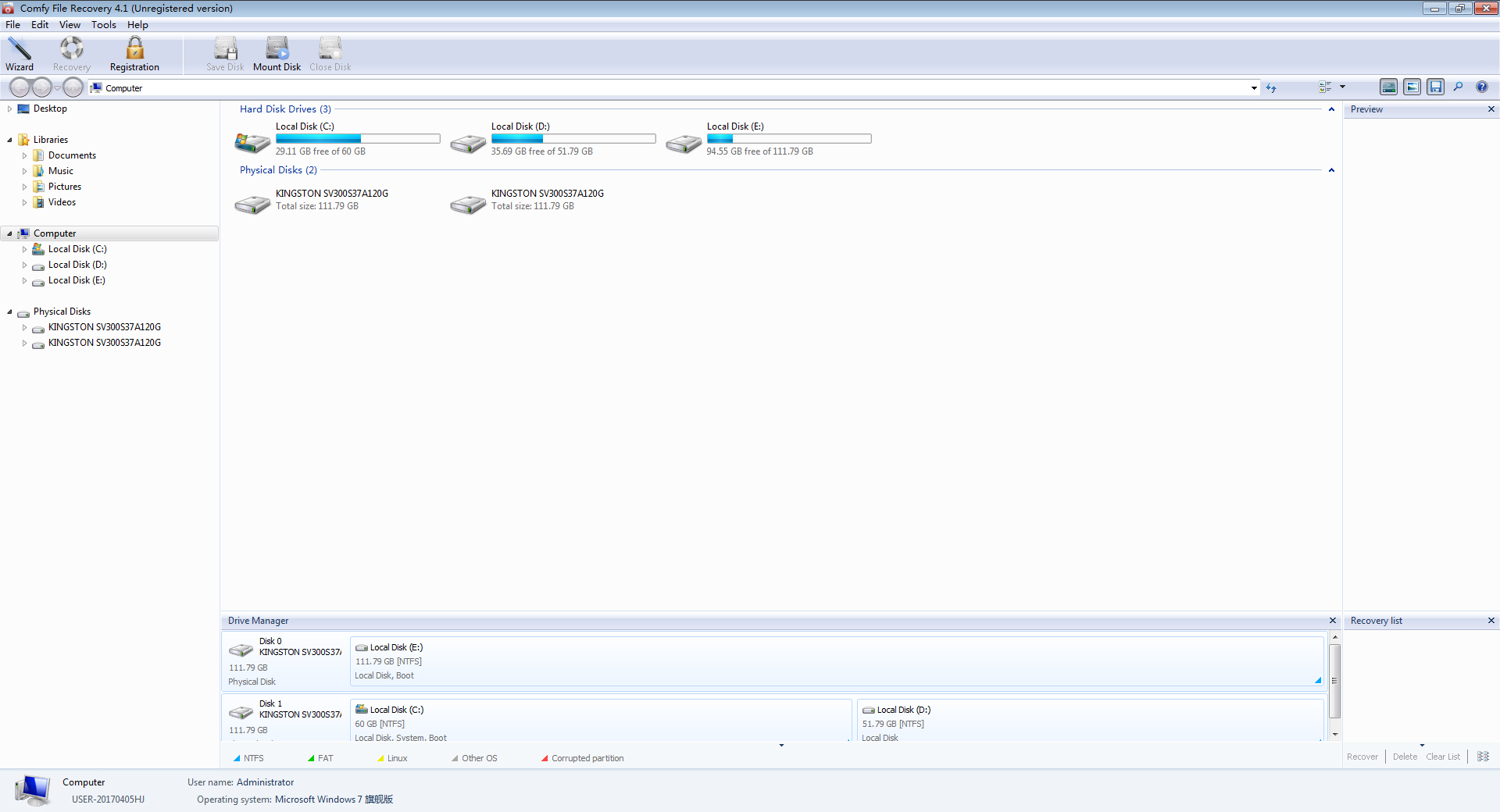
Task: Expand Local Disk (C:) in the tree
Action: [x=24, y=250]
